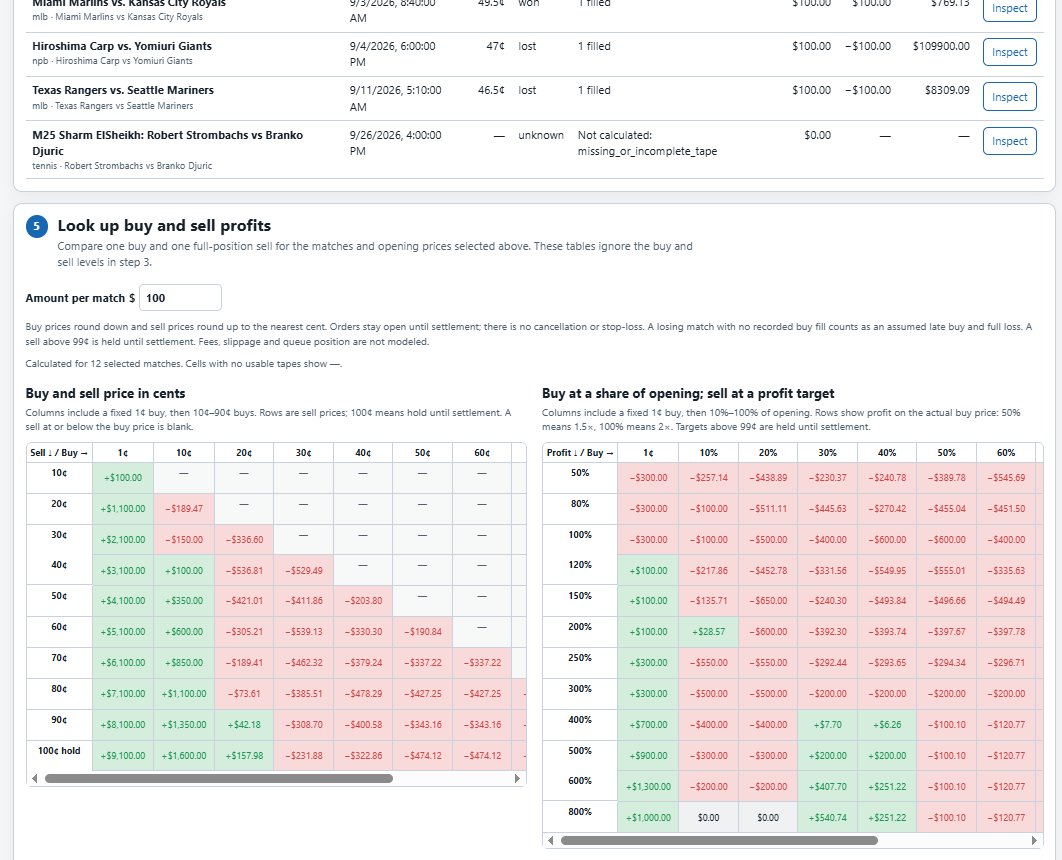Click the +$1,600.00 cell

[x=184, y=755]
